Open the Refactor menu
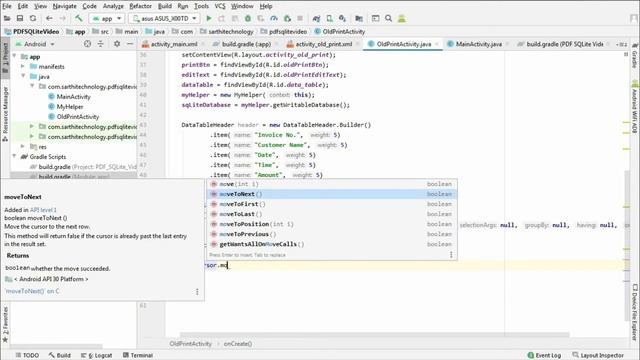This screenshot has height=360, width=640. pyautogui.click(x=140, y=6)
